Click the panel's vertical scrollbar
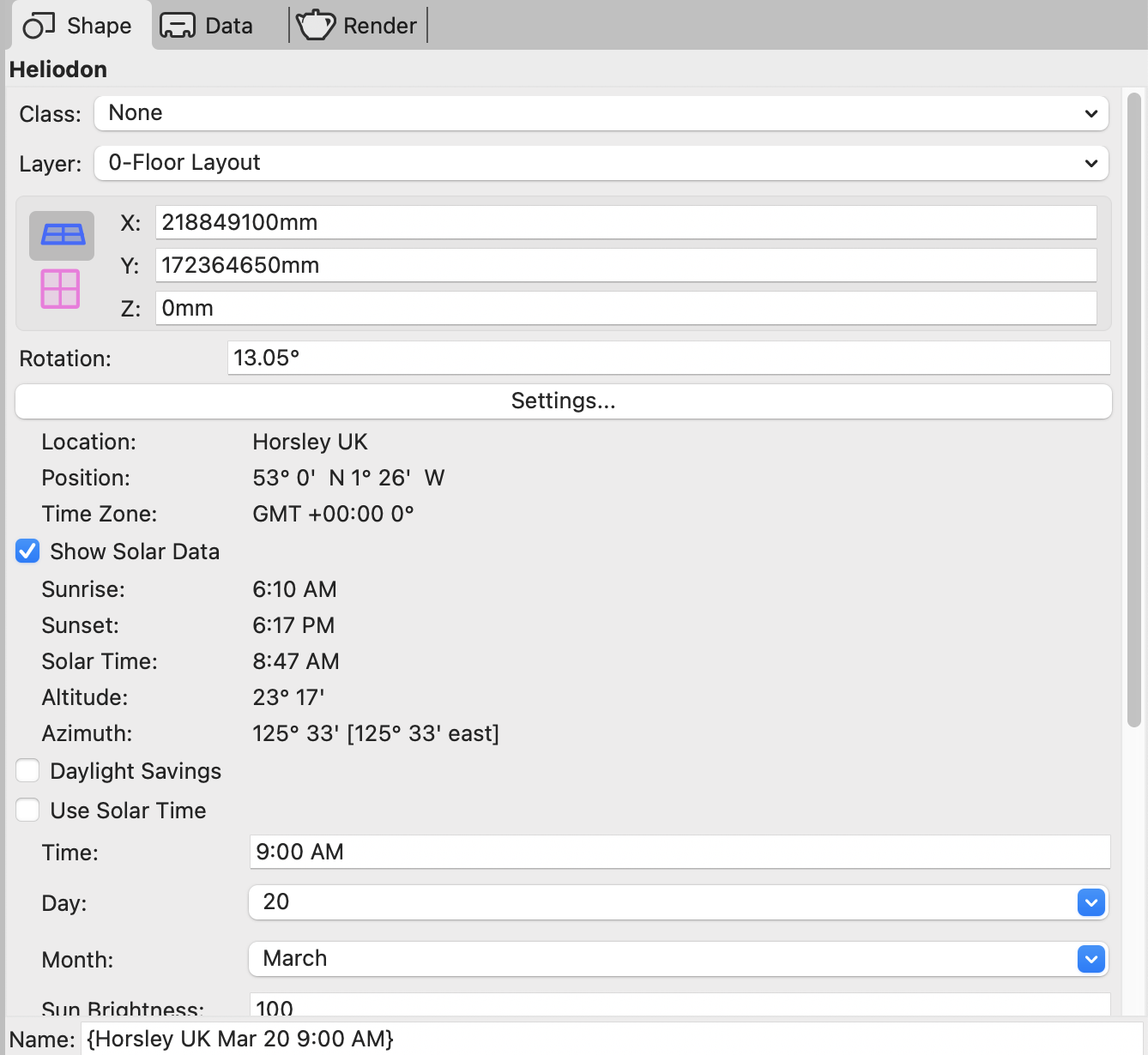1148x1055 pixels. tap(1133, 410)
